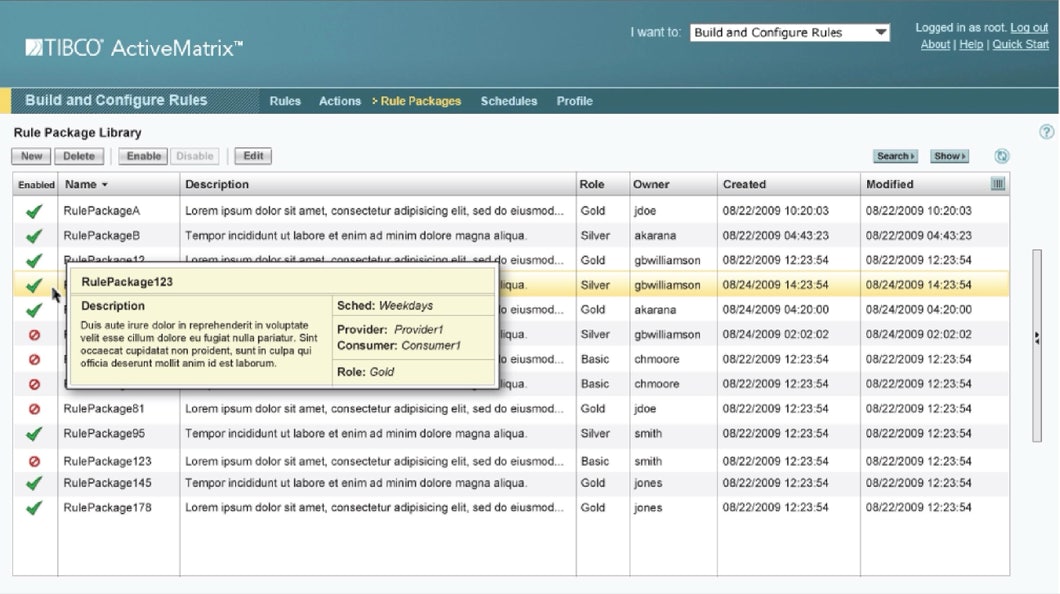This screenshot has width=1060, height=594.
Task: Click the green checkmark for RulePackage178
Action: (x=34, y=508)
